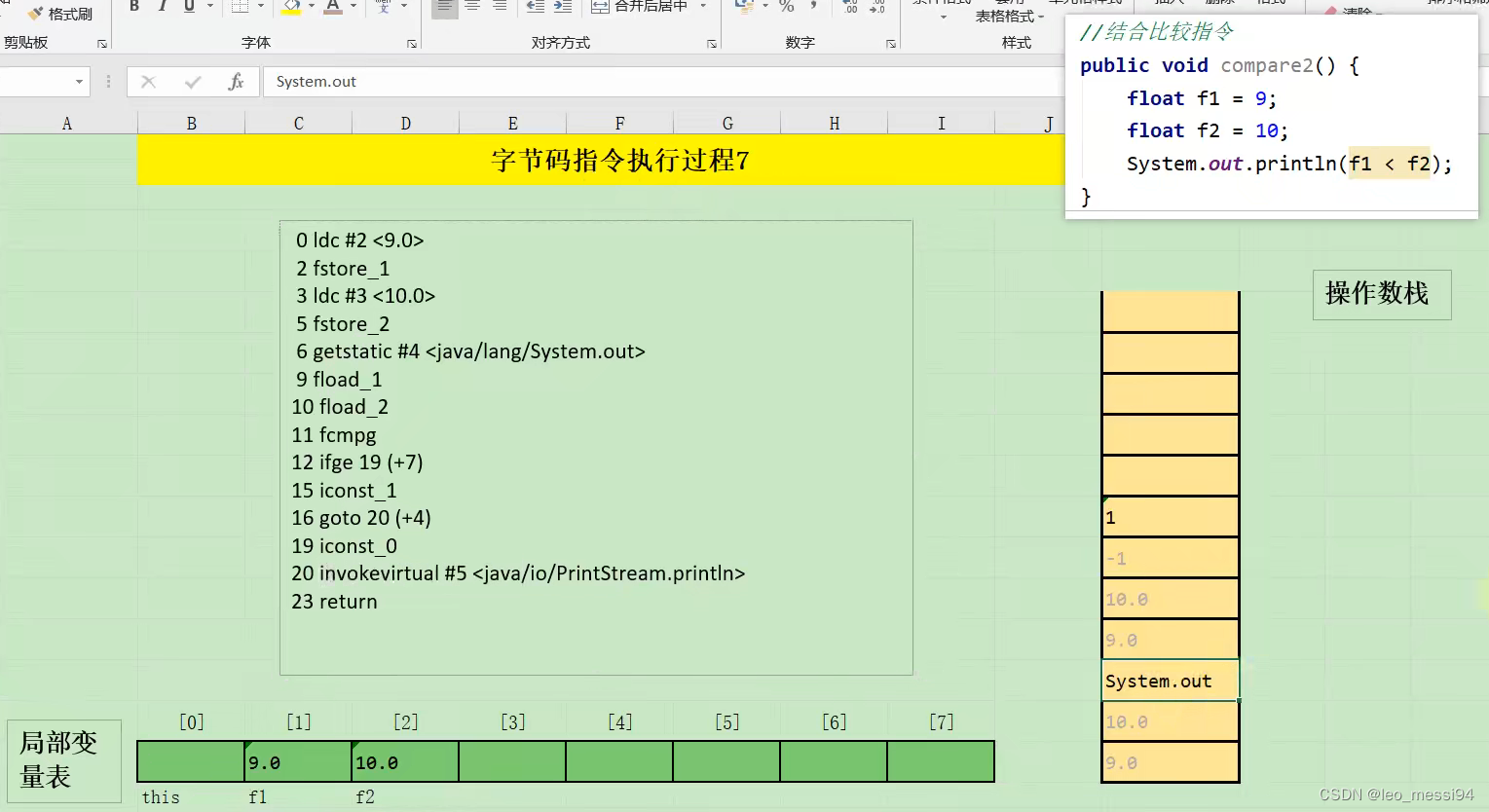Select local variable cell 10.0 (f2)
1489x812 pixels.
pyautogui.click(x=405, y=761)
